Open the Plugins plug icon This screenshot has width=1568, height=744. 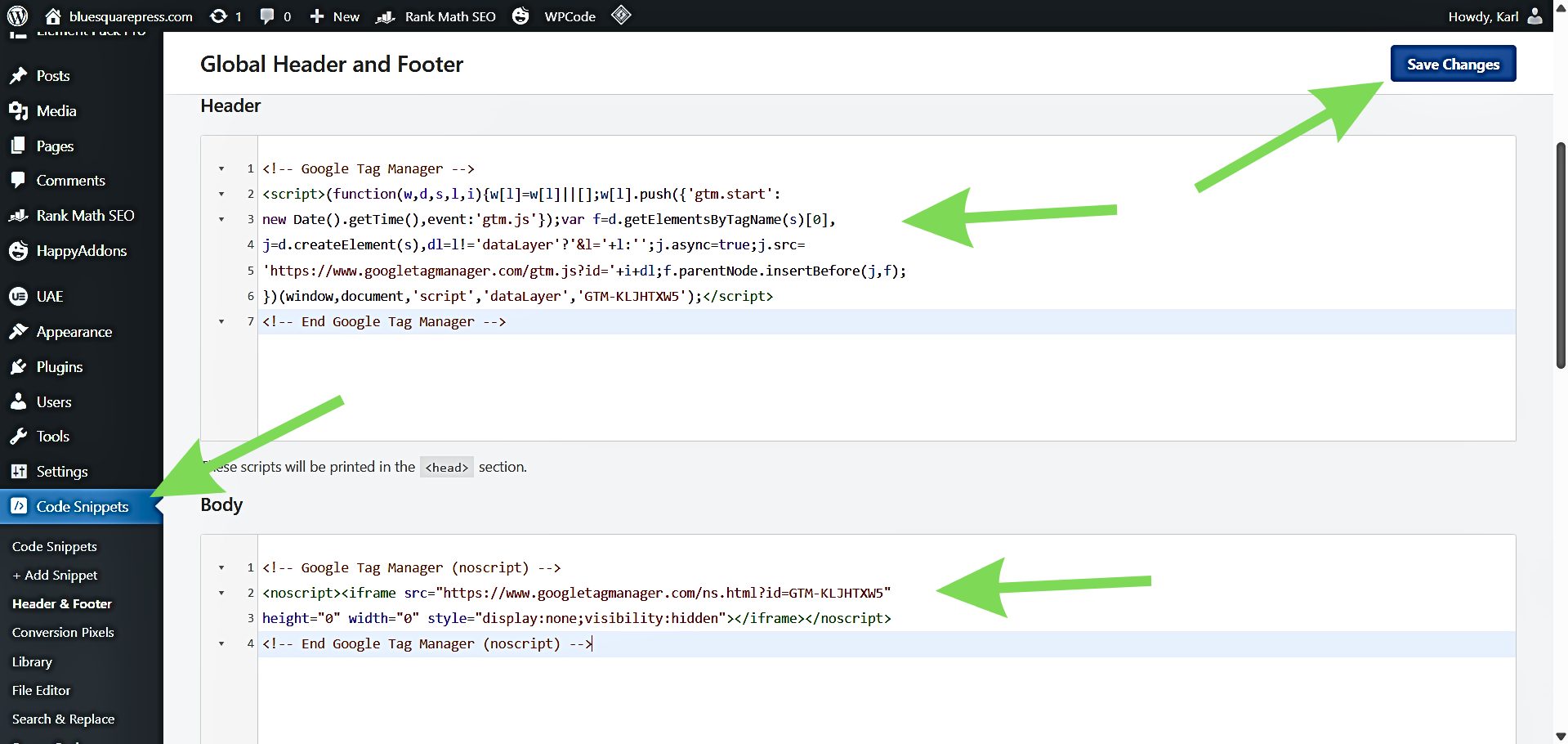[18, 367]
